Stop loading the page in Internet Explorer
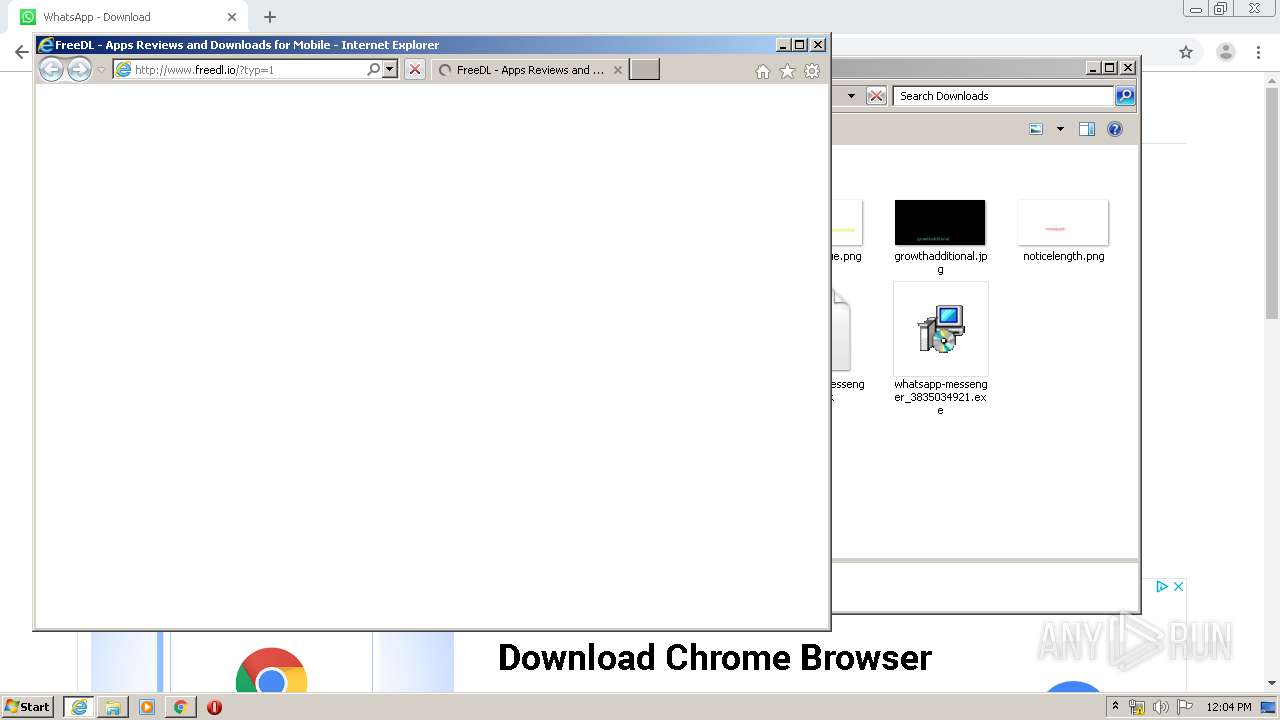This screenshot has height=720, width=1280. [x=415, y=69]
